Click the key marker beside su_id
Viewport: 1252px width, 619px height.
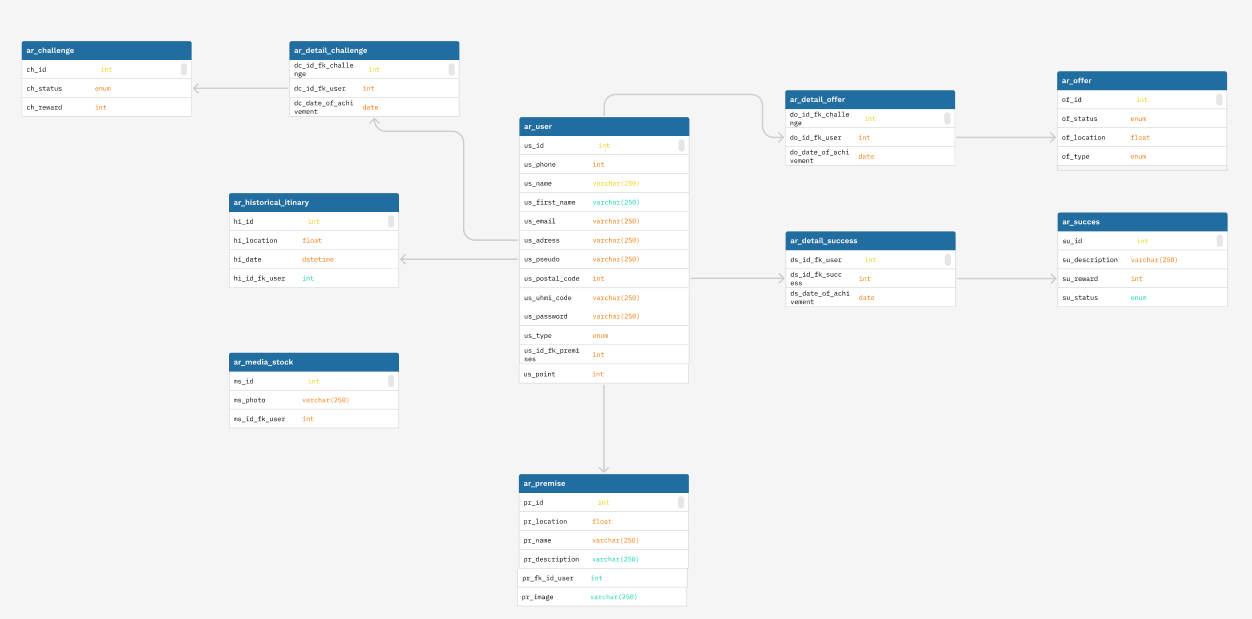1220,241
